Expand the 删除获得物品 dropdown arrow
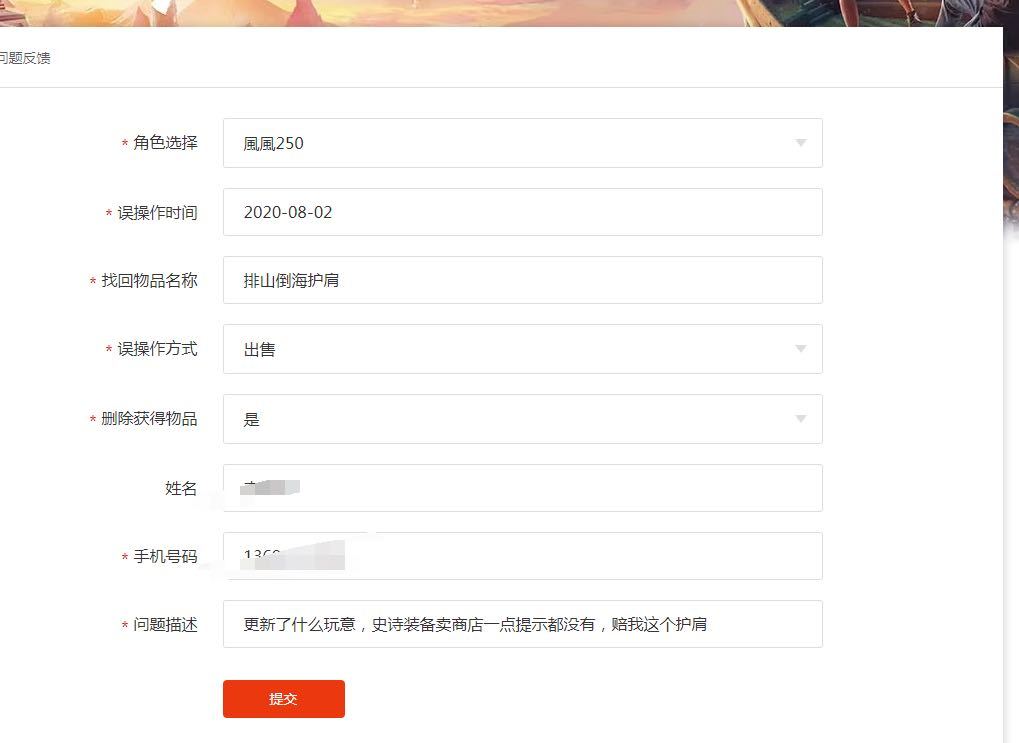1019x743 pixels. coord(801,419)
